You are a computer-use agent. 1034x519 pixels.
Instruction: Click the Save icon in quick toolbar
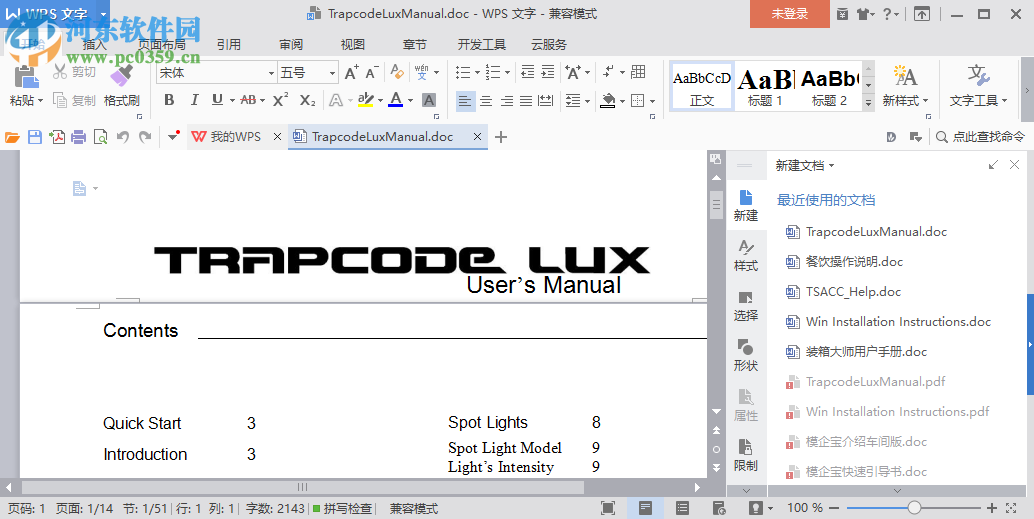35,137
